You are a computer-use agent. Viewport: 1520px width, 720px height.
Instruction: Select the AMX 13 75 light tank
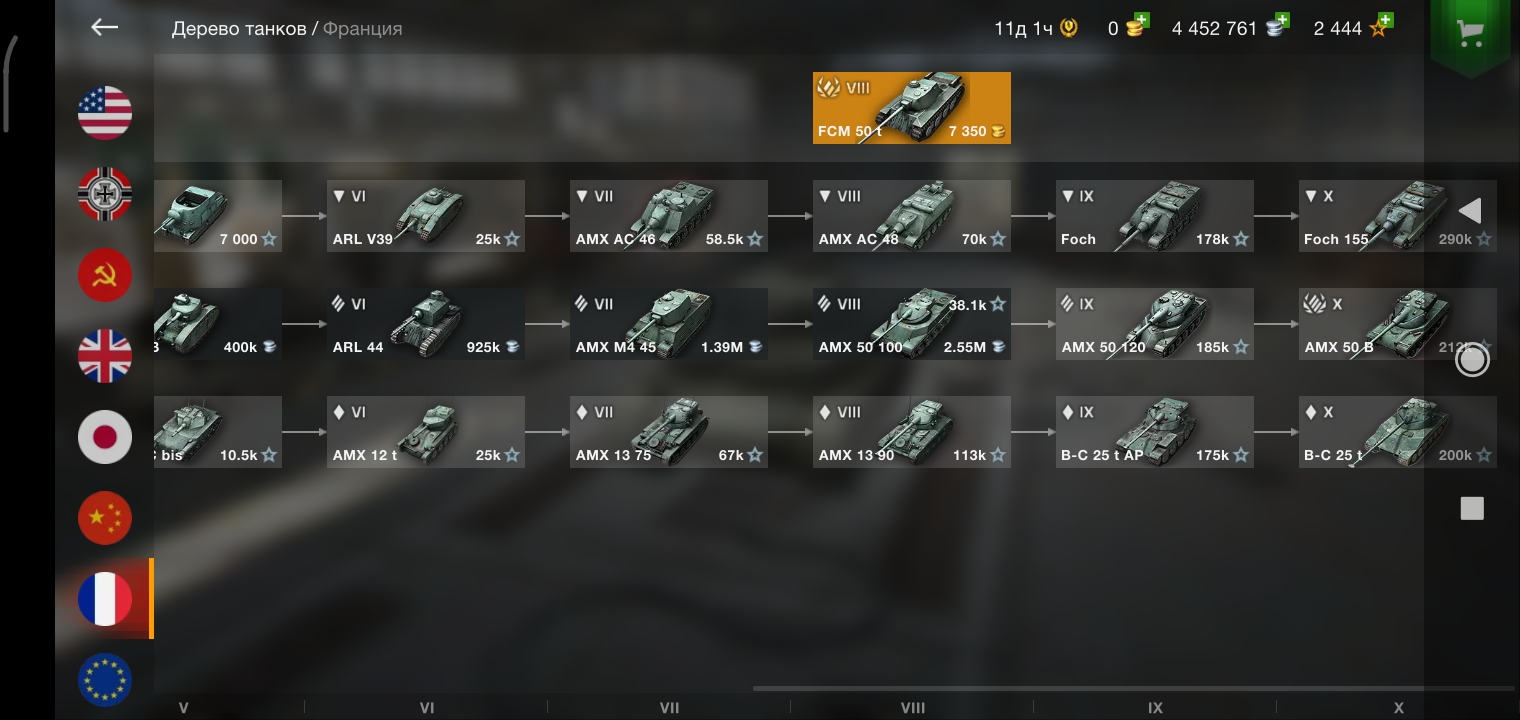[669, 432]
